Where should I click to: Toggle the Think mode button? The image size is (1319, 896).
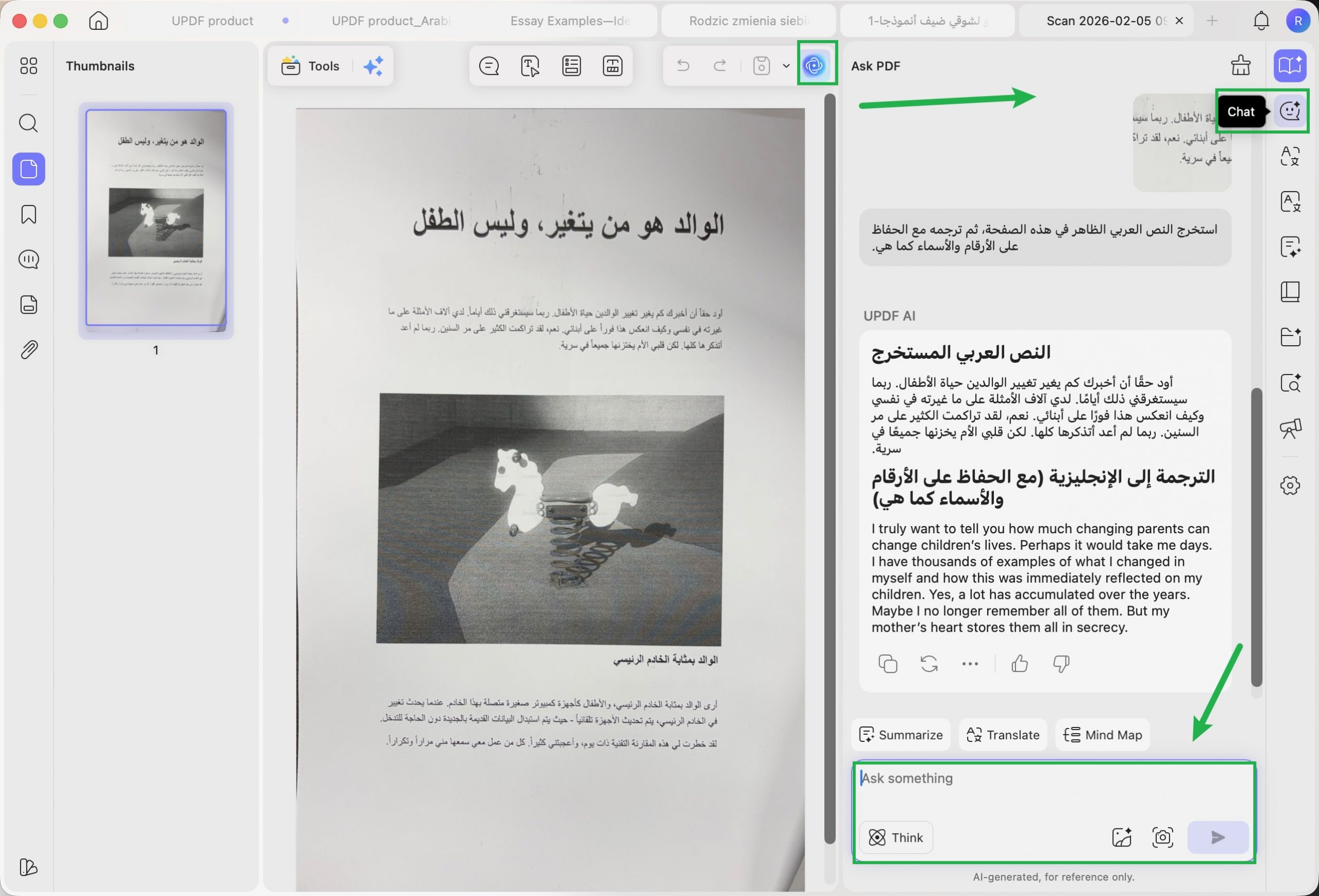(895, 837)
